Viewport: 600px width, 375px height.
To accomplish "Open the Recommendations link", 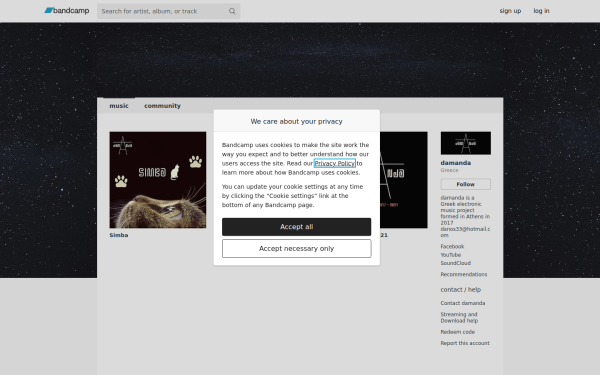I will (x=464, y=274).
